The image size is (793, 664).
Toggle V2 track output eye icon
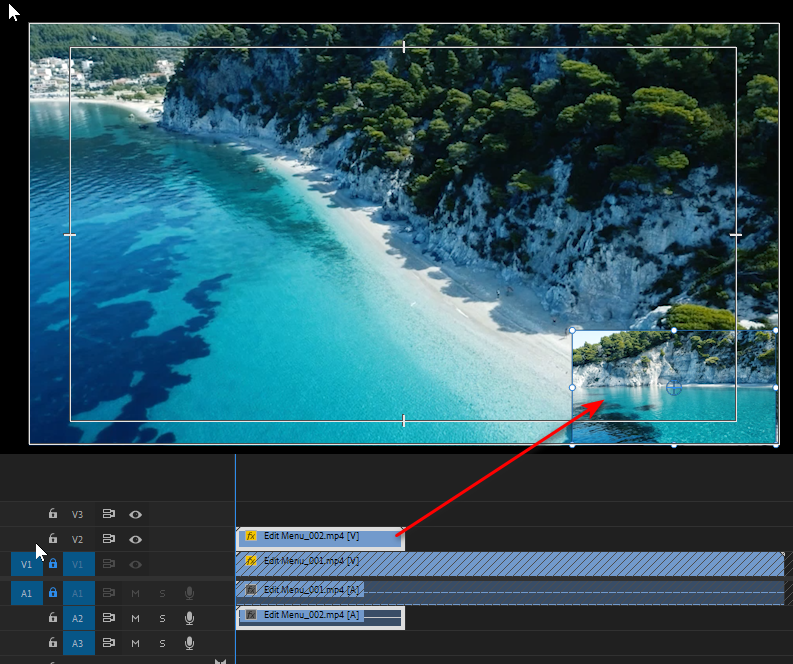coord(135,539)
